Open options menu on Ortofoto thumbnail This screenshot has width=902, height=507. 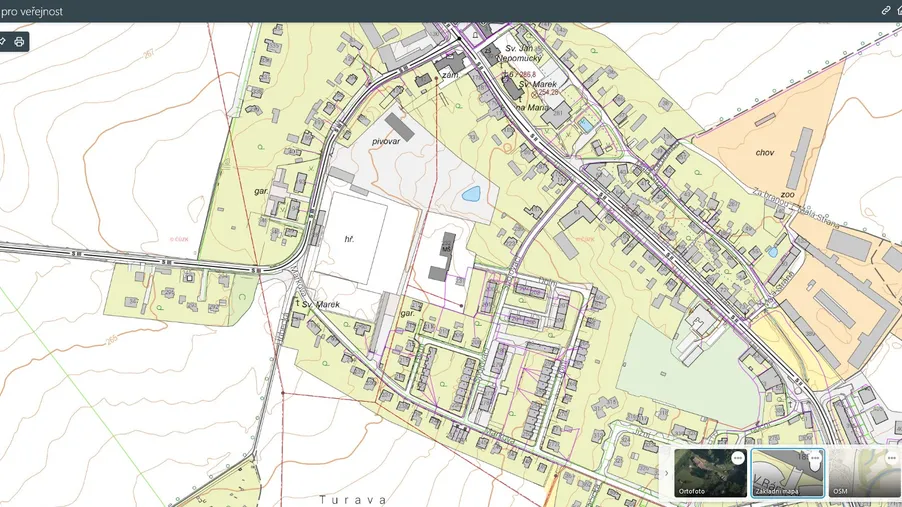(737, 457)
